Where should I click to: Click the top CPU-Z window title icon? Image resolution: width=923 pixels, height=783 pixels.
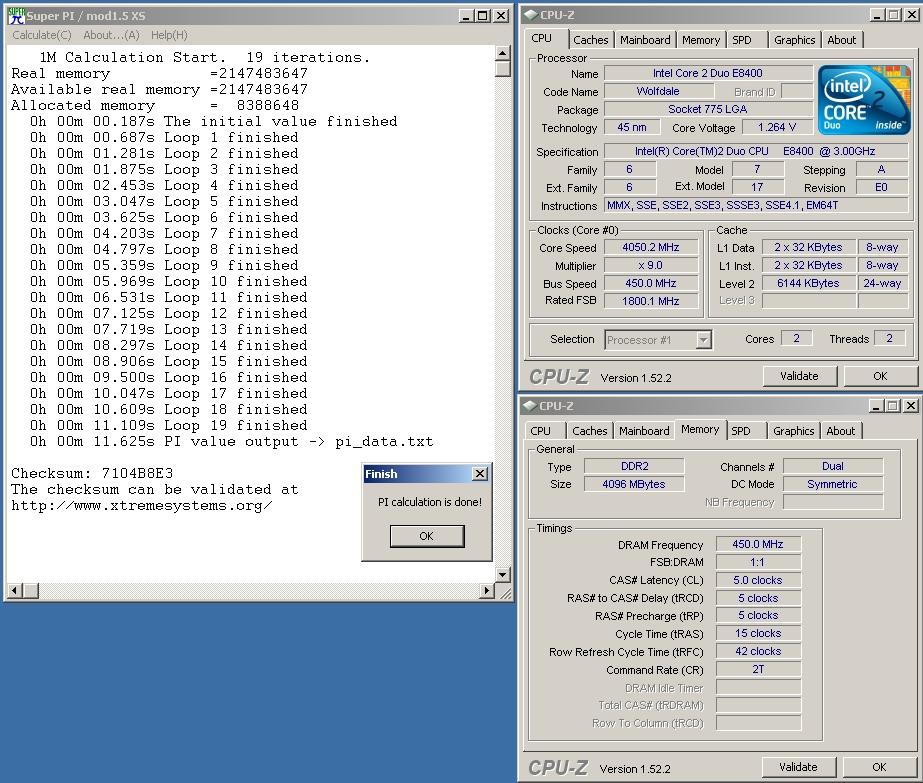click(530, 15)
